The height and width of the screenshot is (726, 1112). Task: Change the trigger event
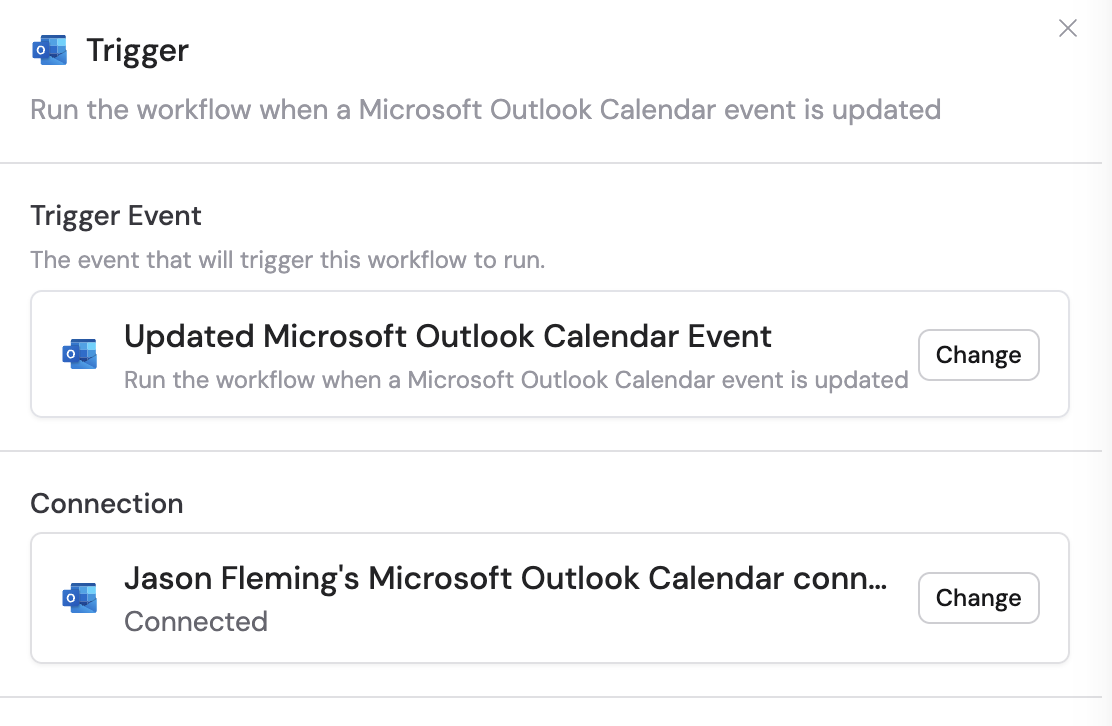point(978,354)
